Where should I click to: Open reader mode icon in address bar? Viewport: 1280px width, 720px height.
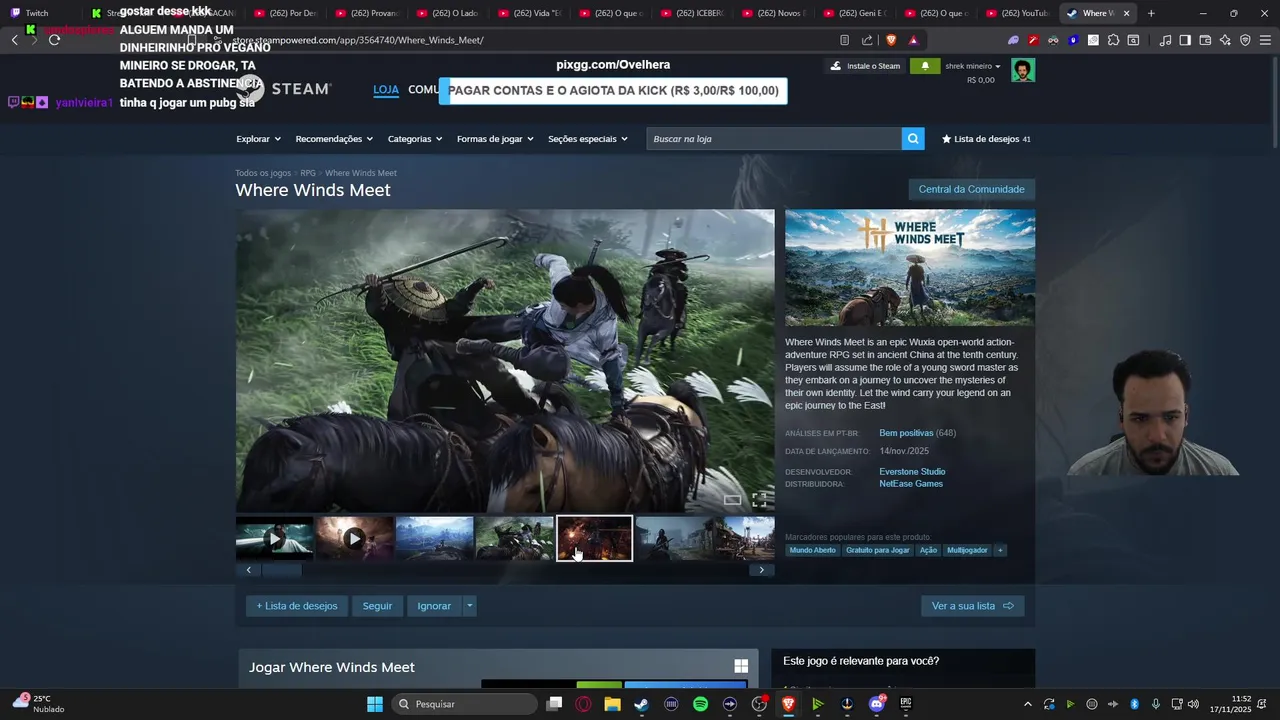coord(844,40)
